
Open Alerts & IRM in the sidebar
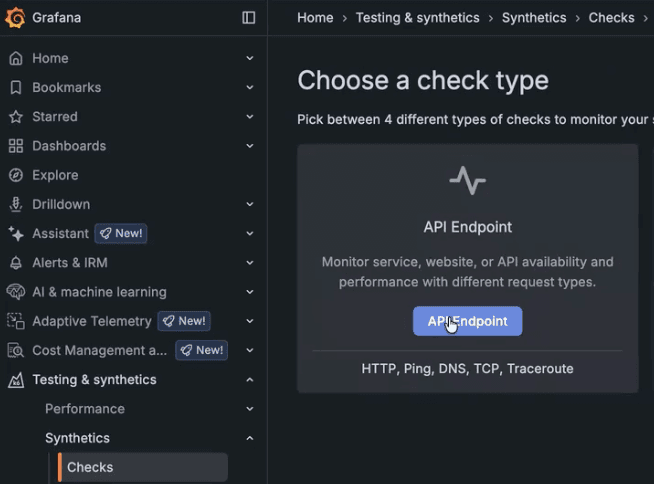click(70, 263)
